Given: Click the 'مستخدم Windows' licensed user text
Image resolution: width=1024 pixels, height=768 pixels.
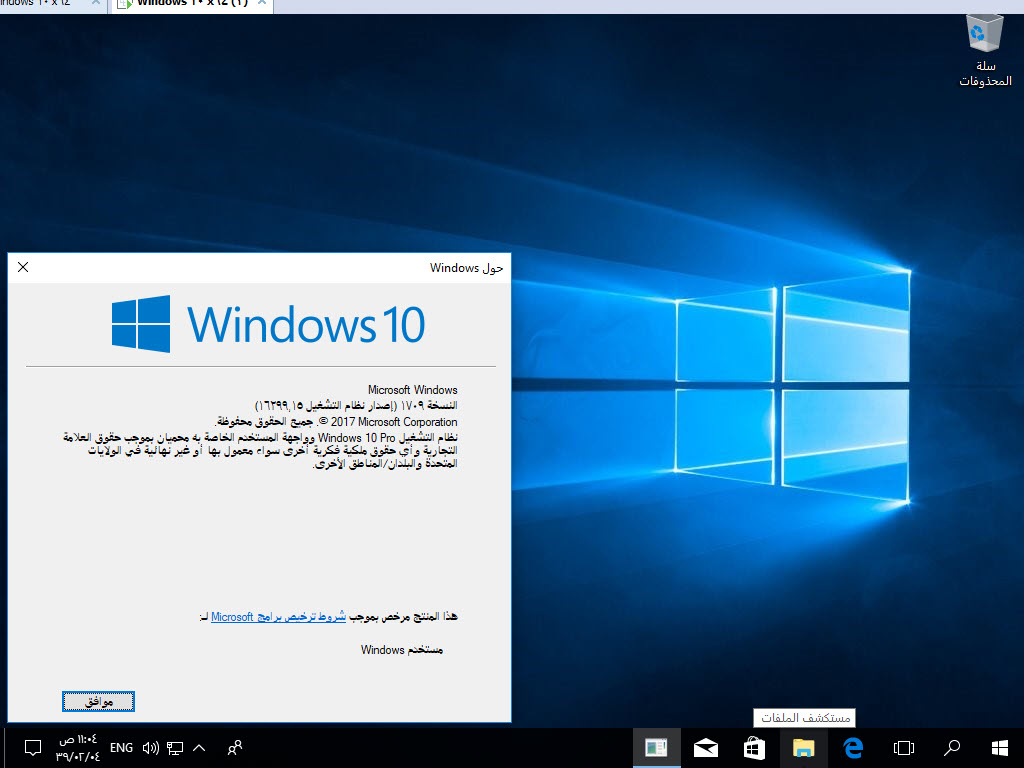Looking at the screenshot, I should click(402, 650).
